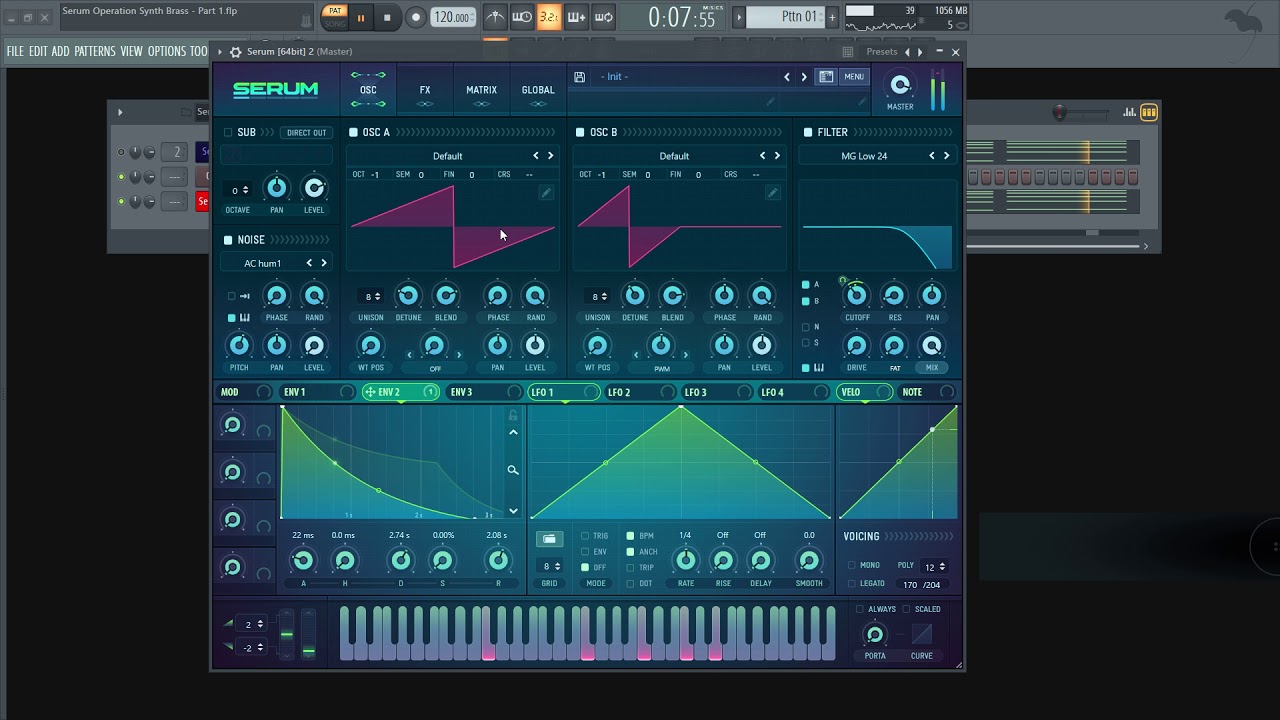This screenshot has height=720, width=1280.
Task: Stop playback in FL Studio toolbar
Action: [x=387, y=17]
